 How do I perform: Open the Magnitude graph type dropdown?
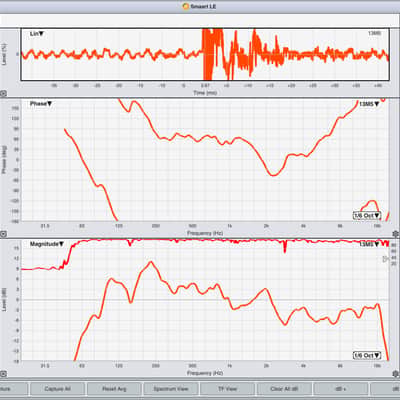(47, 244)
